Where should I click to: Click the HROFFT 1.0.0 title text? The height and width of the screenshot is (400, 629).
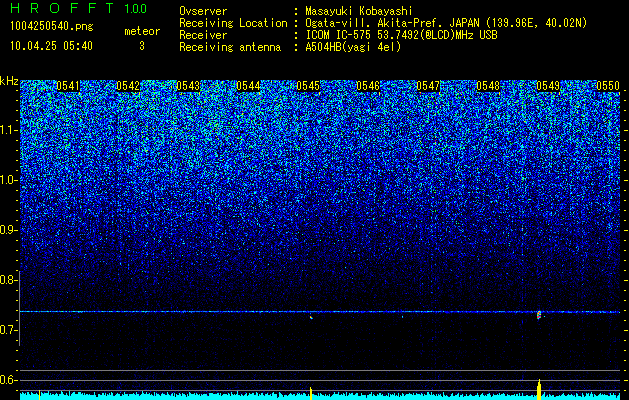click(79, 8)
